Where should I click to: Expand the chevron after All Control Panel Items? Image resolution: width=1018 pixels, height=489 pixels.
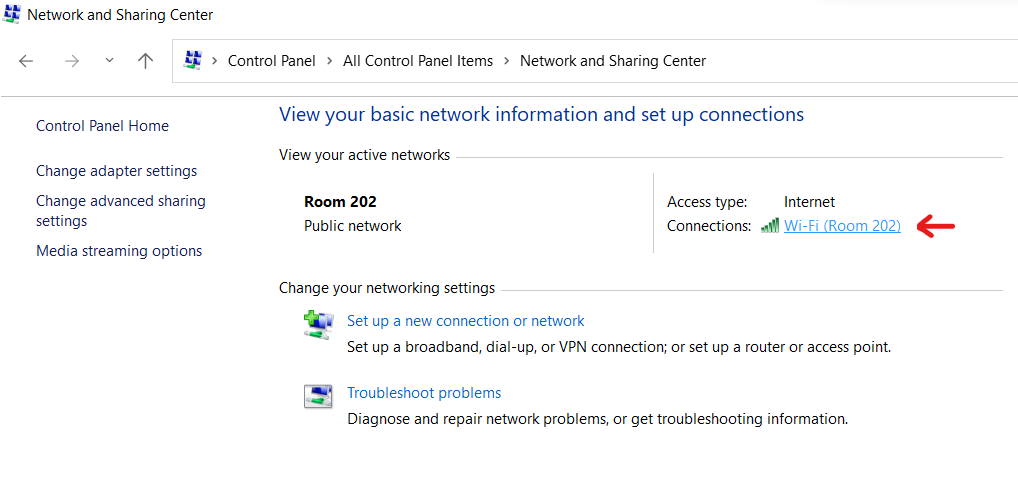pyautogui.click(x=506, y=61)
